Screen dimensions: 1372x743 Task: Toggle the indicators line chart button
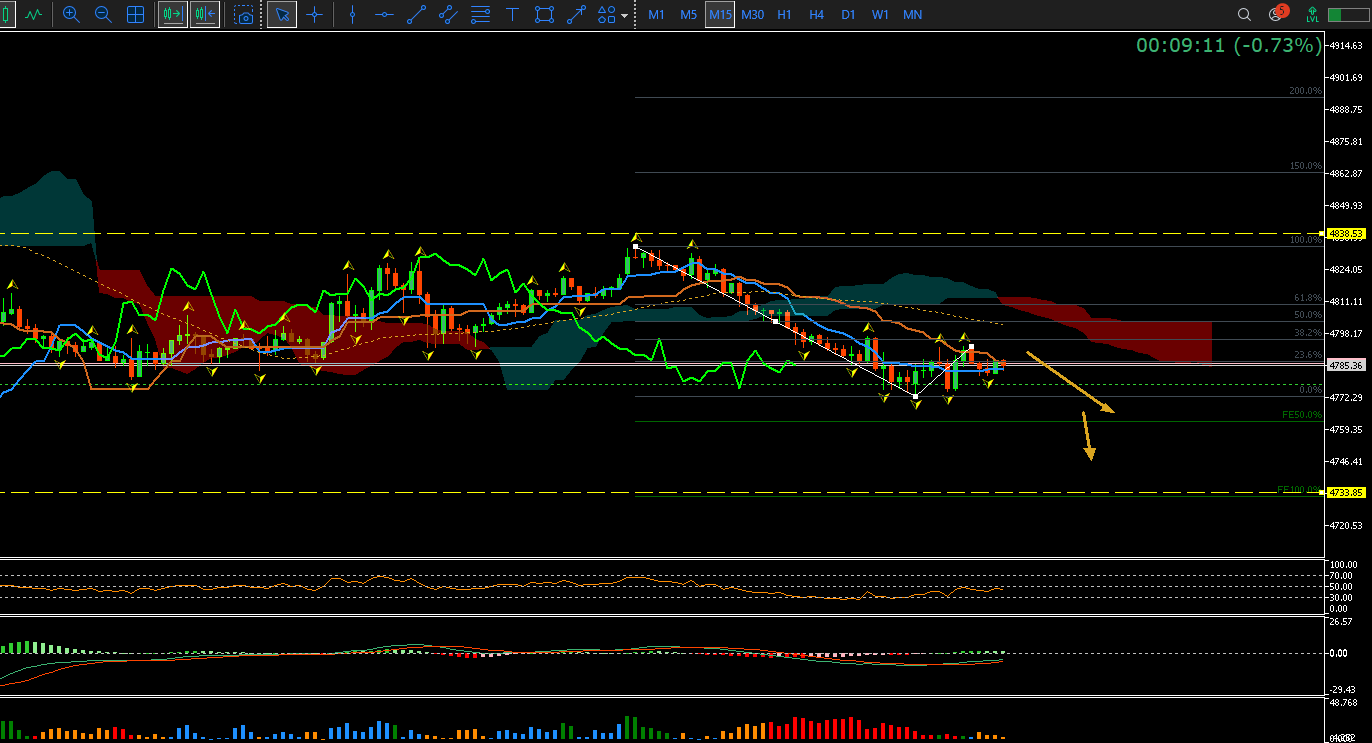pos(35,15)
